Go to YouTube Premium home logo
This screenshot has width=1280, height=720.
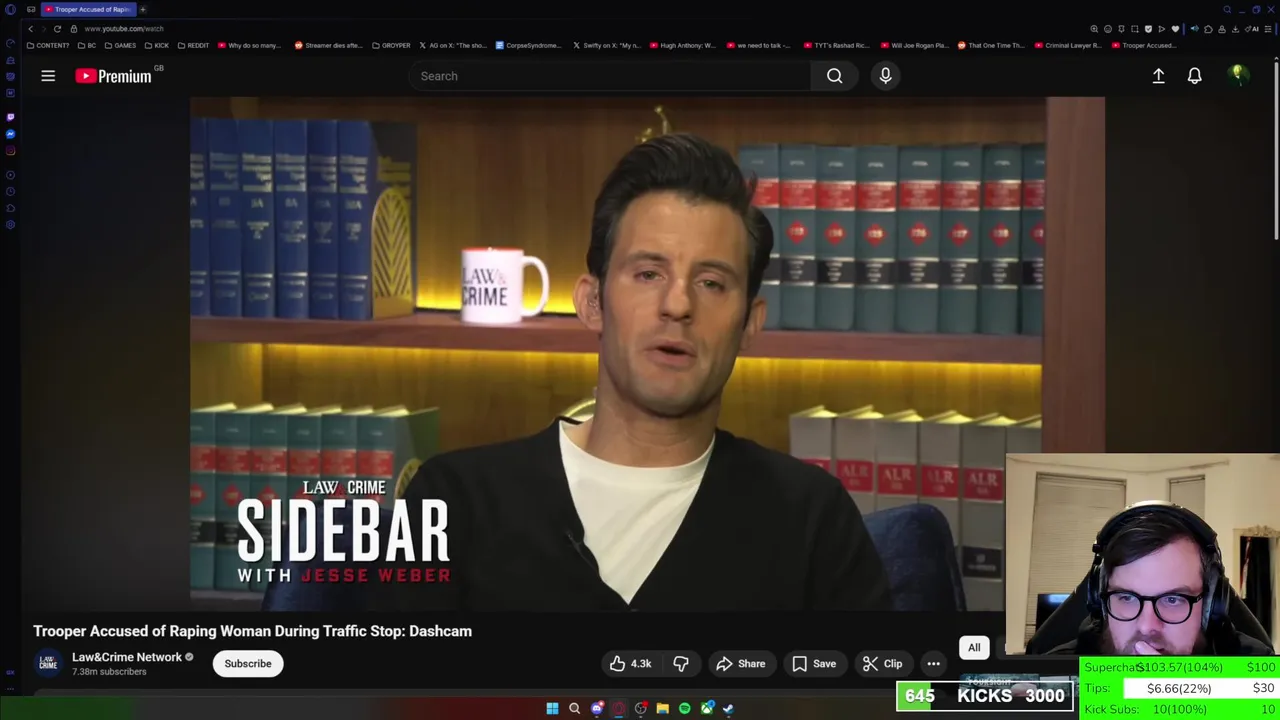click(x=113, y=76)
